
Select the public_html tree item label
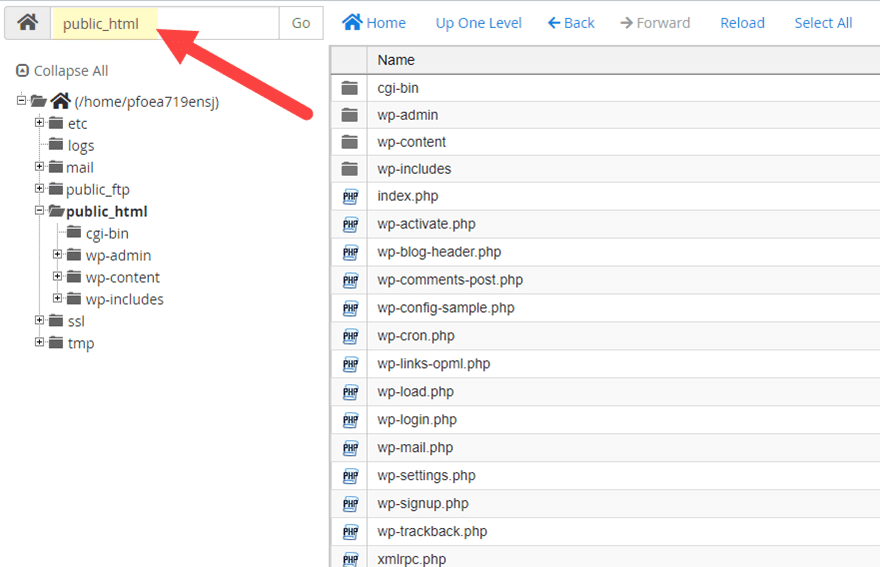coord(107,212)
